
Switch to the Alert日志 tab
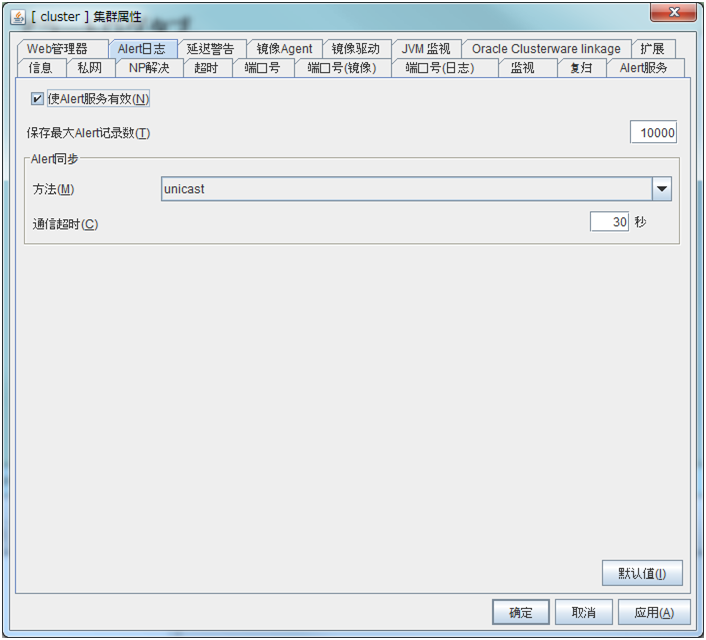pos(143,49)
